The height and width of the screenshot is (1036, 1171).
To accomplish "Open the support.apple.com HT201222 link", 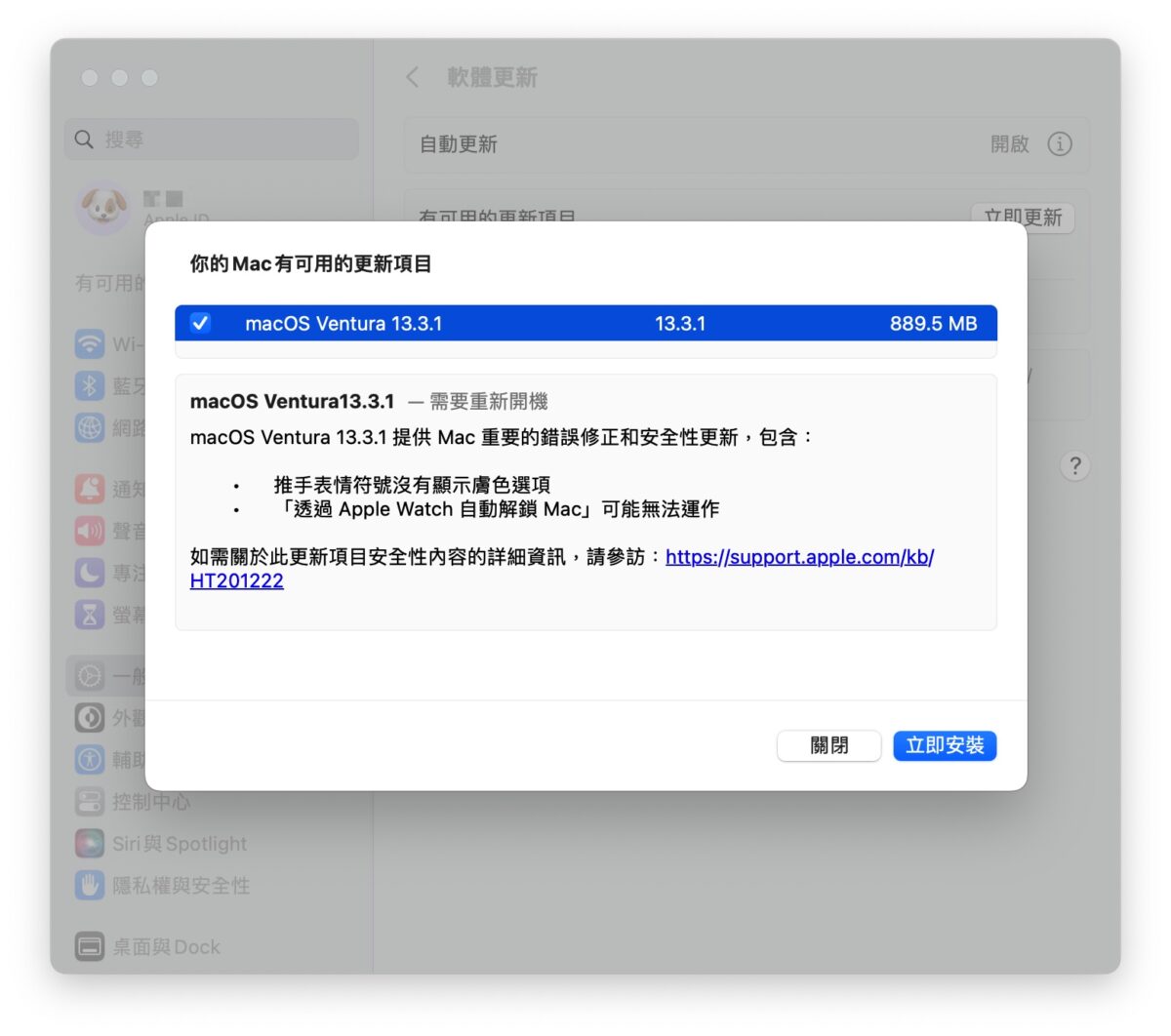I will tap(798, 557).
